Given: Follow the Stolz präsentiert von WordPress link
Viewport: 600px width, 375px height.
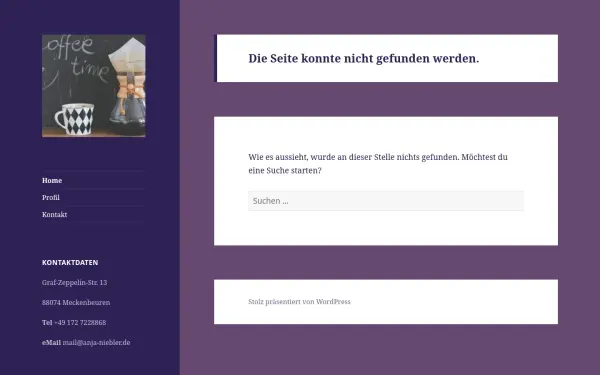Looking at the screenshot, I should [x=299, y=302].
